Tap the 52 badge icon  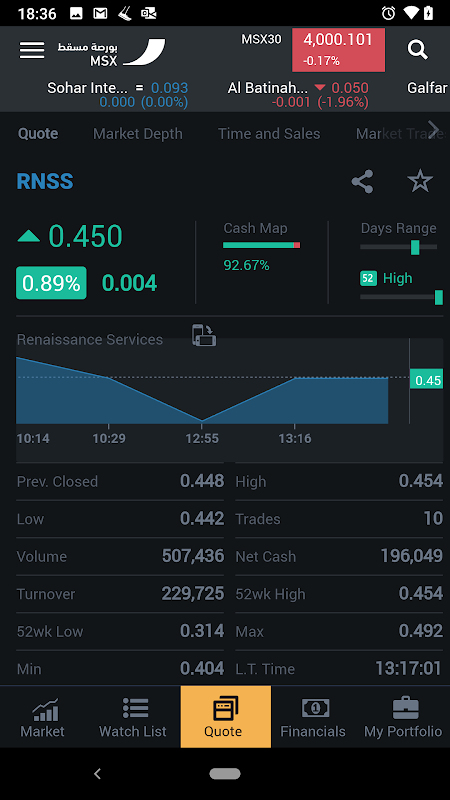pos(368,279)
